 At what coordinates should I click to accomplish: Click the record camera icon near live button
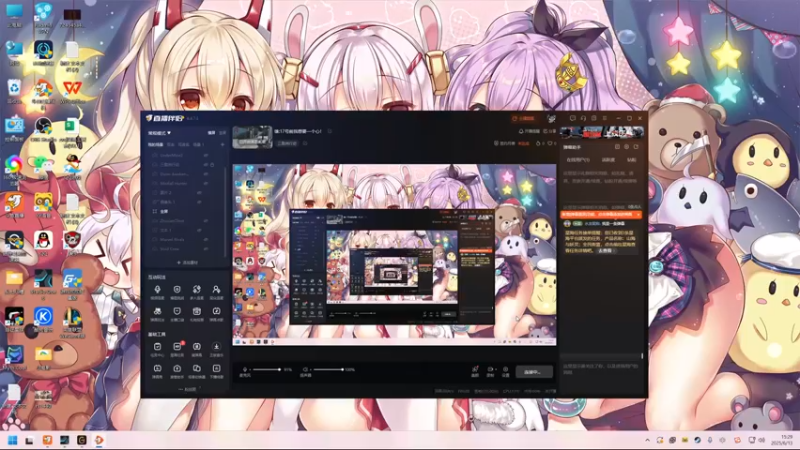point(490,369)
